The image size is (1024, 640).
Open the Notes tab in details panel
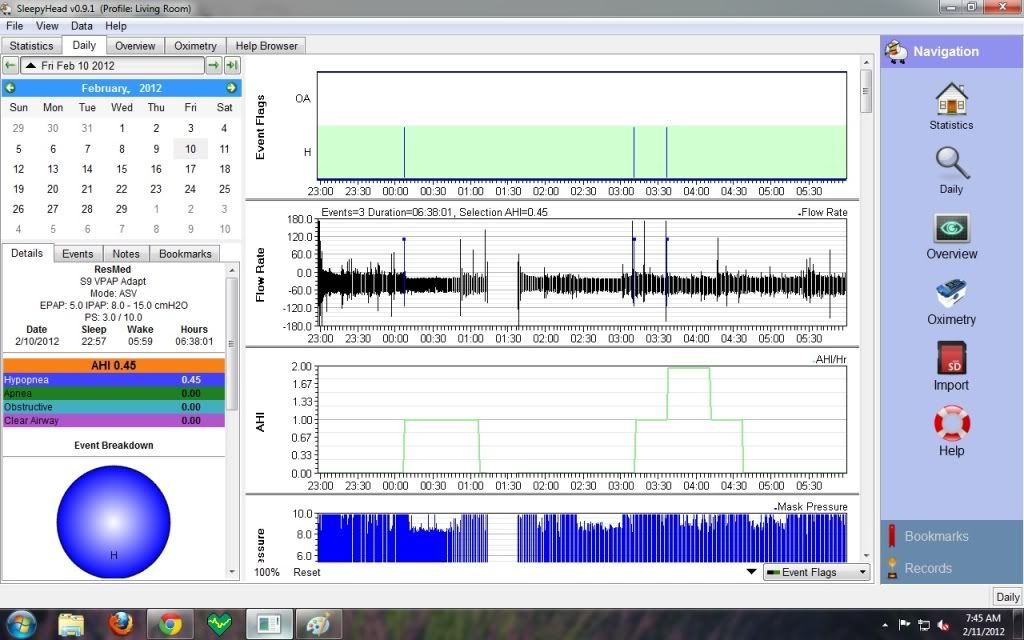tap(126, 253)
